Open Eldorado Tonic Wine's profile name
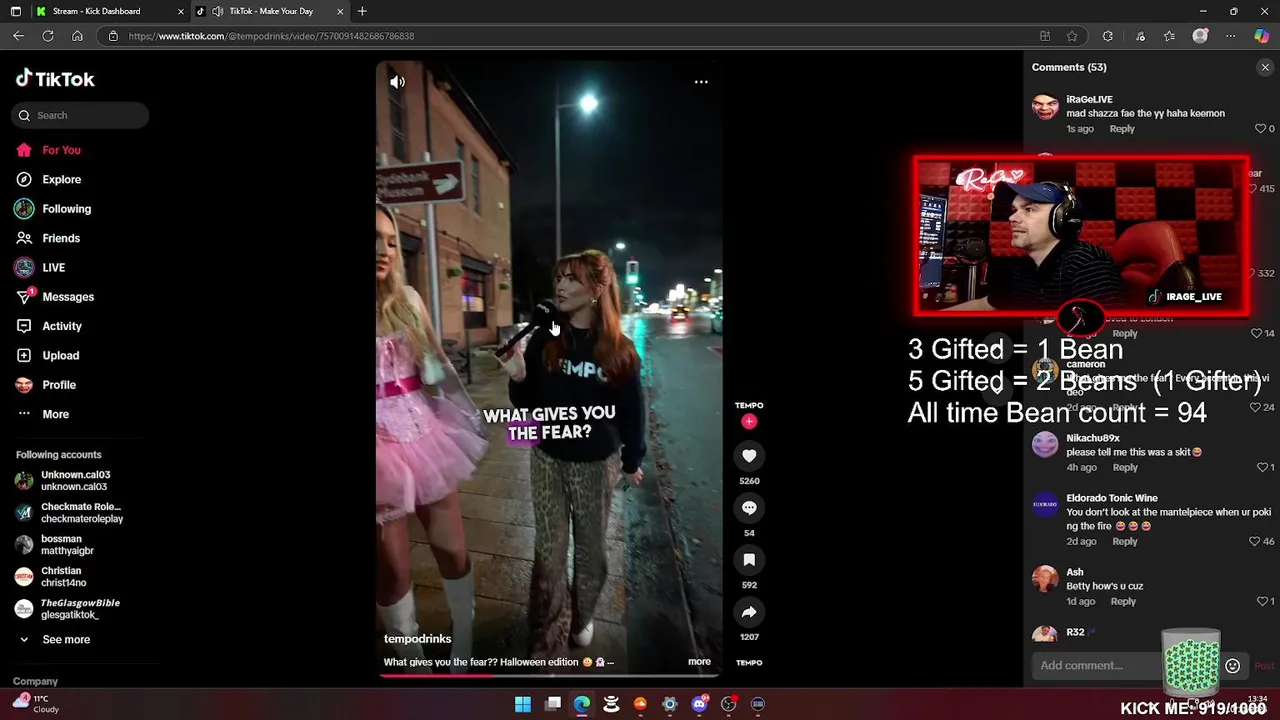This screenshot has width=1280, height=720. [x=1112, y=498]
